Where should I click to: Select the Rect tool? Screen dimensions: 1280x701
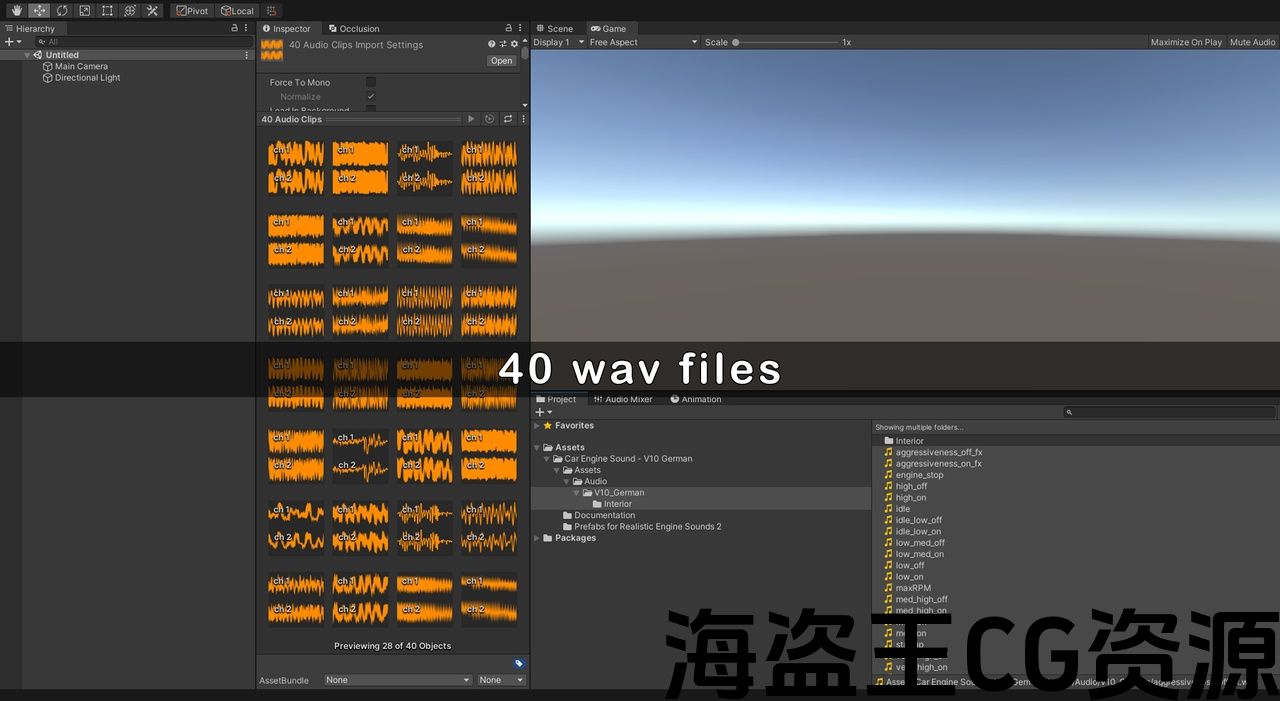(x=107, y=10)
